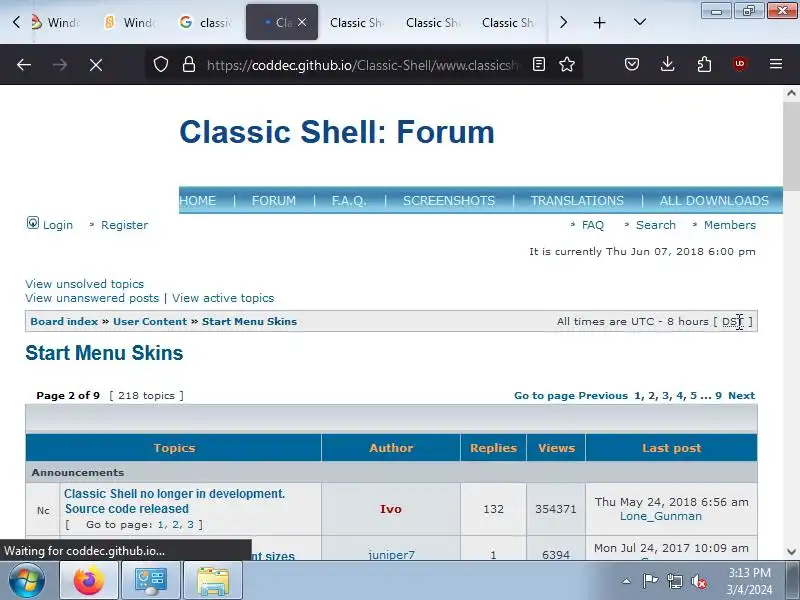Image resolution: width=800 pixels, height=600 pixels.
Task: Stop loading the page with X button
Action: (x=96, y=64)
